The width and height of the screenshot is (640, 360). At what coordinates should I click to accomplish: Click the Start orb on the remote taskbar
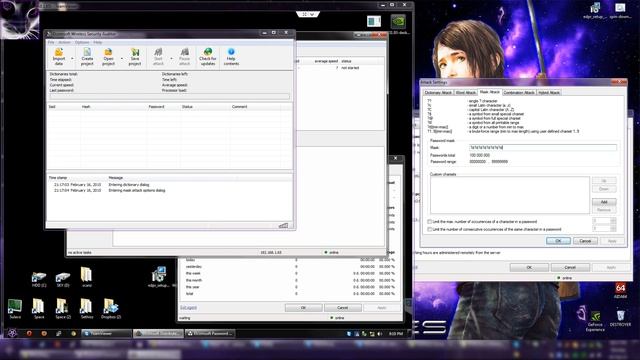pos(13,333)
